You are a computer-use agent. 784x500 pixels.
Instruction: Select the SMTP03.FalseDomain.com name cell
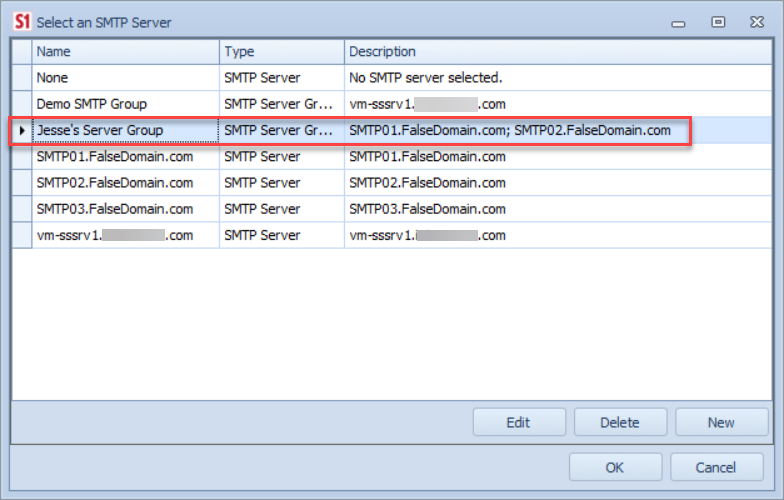point(126,209)
